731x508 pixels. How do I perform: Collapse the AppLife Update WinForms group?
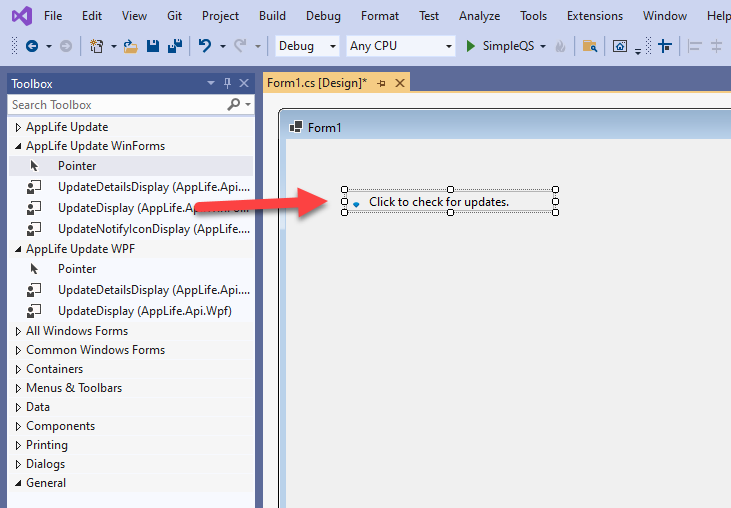coord(18,146)
